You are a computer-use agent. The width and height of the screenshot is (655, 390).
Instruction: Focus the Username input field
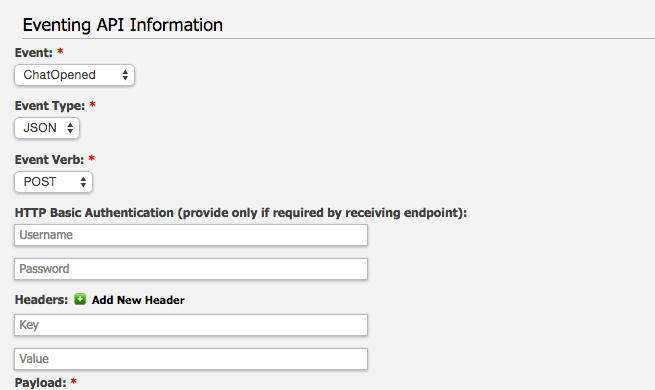(x=191, y=235)
